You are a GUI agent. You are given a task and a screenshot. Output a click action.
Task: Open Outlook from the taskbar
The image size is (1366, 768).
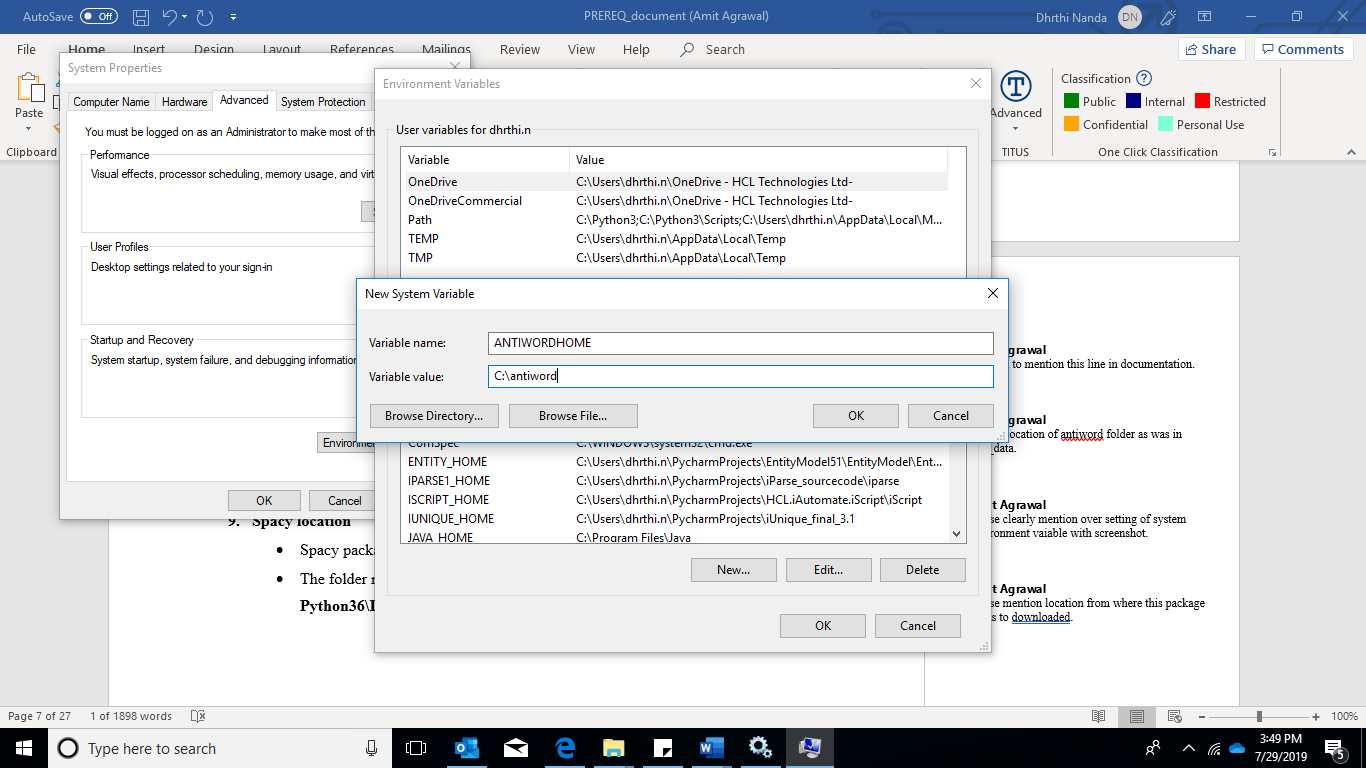tap(467, 748)
